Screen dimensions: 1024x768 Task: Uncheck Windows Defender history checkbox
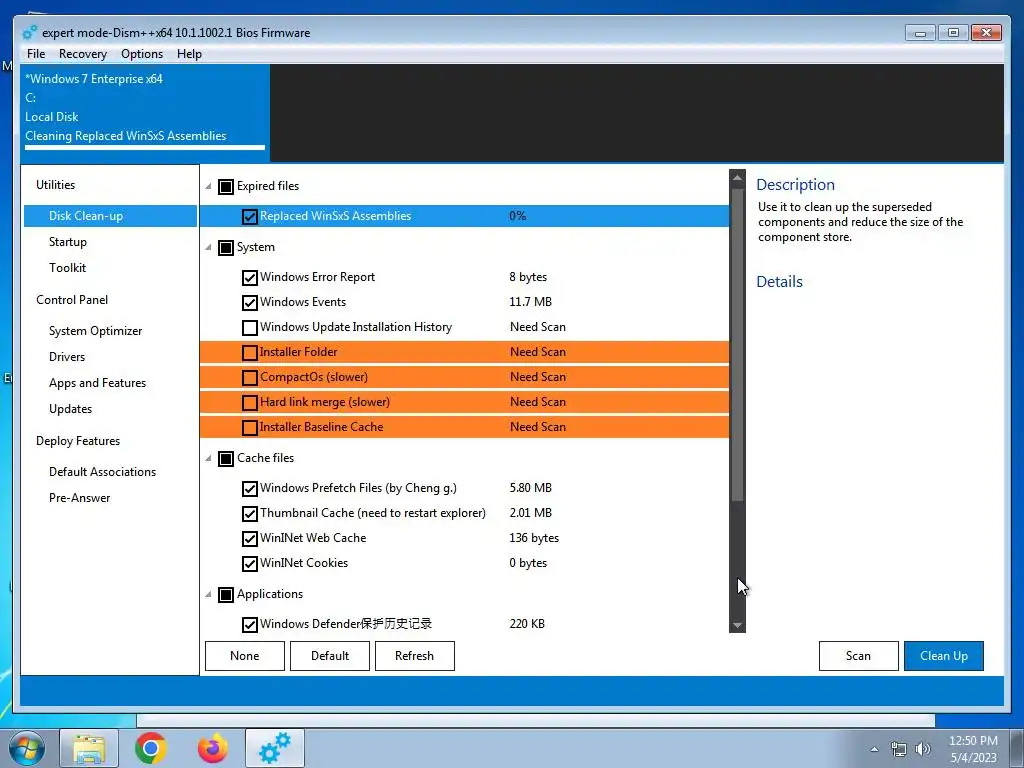point(249,624)
